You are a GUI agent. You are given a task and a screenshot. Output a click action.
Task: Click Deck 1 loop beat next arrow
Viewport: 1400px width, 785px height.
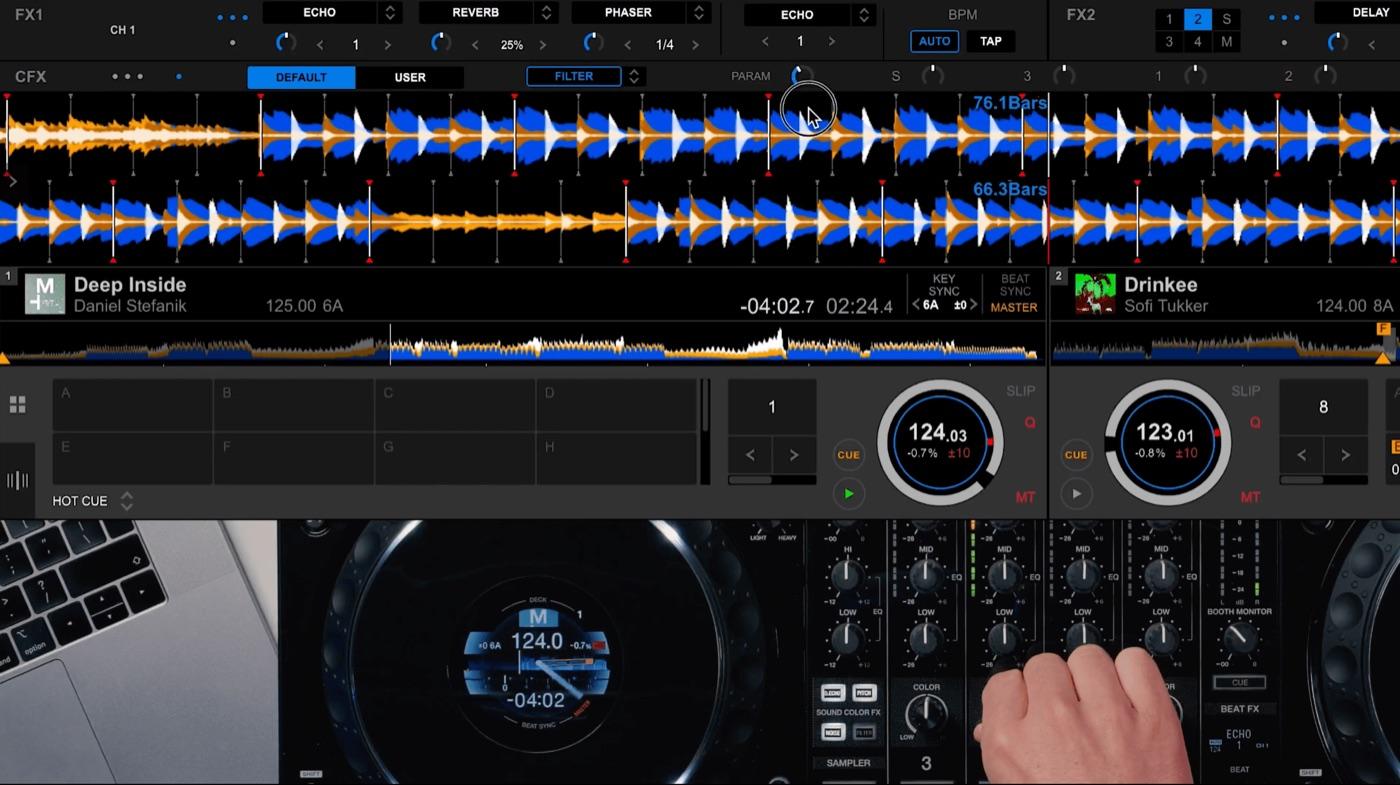tap(794, 455)
